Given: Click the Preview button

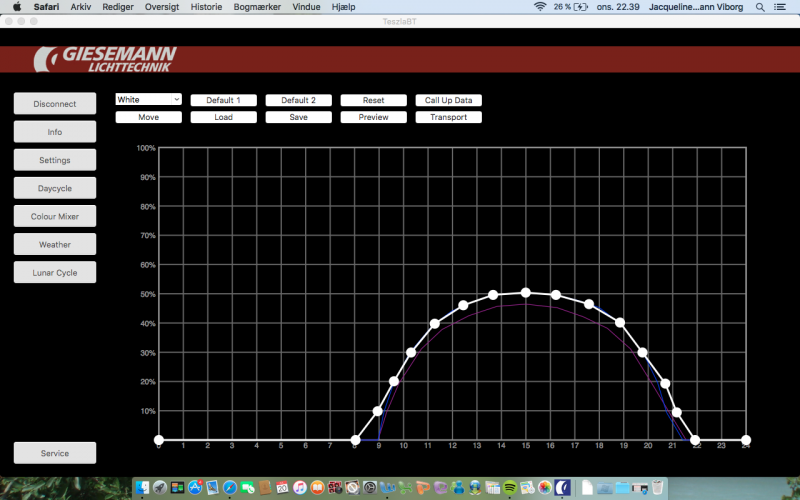Looking at the screenshot, I should click(x=373, y=117).
